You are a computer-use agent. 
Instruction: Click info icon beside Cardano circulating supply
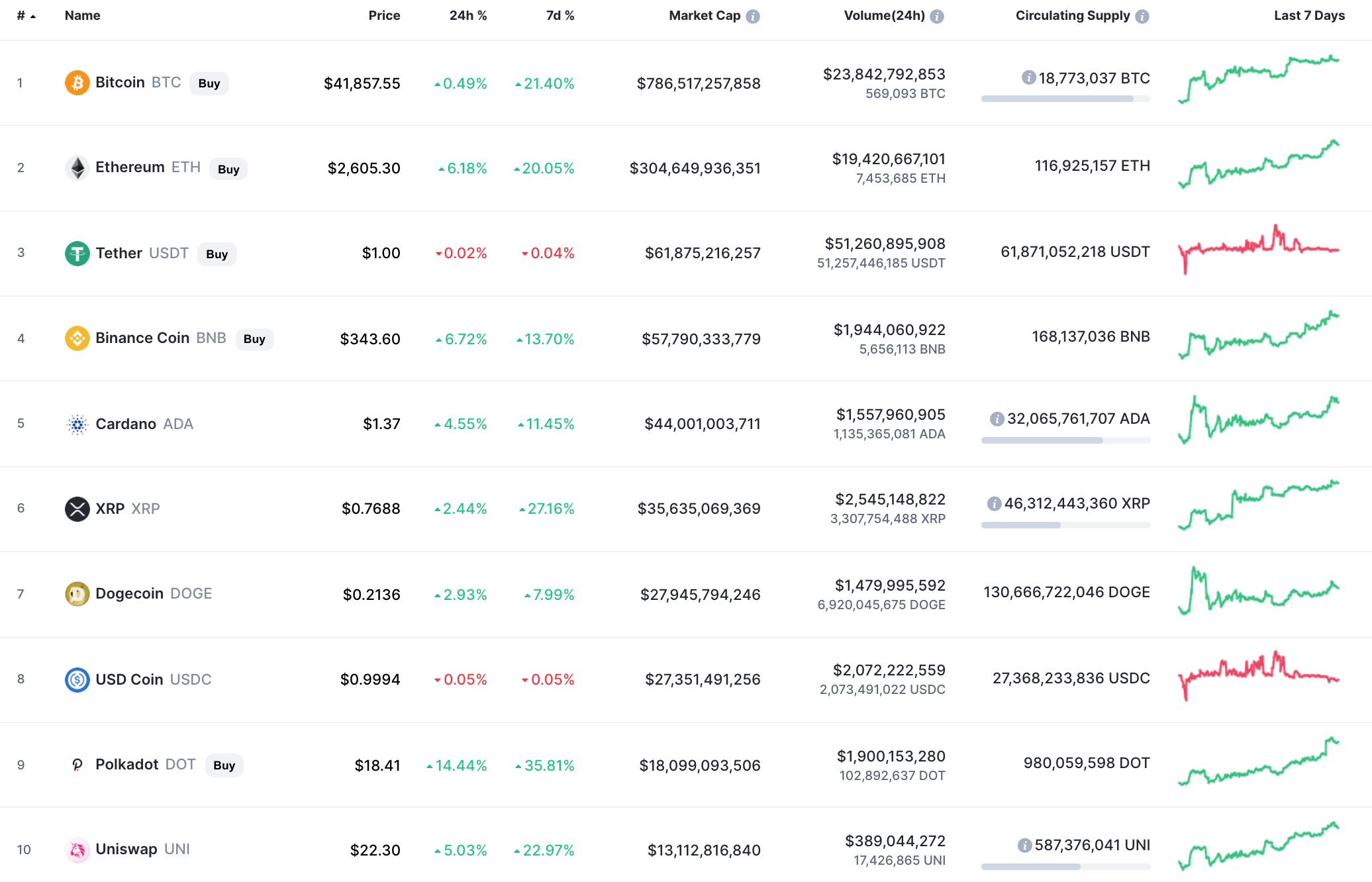[997, 418]
